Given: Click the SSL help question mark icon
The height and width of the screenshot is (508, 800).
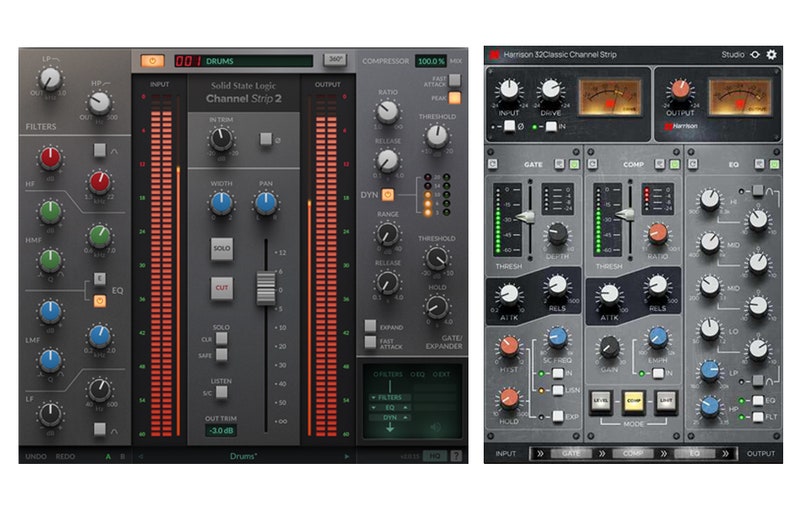Looking at the screenshot, I should [x=456, y=455].
